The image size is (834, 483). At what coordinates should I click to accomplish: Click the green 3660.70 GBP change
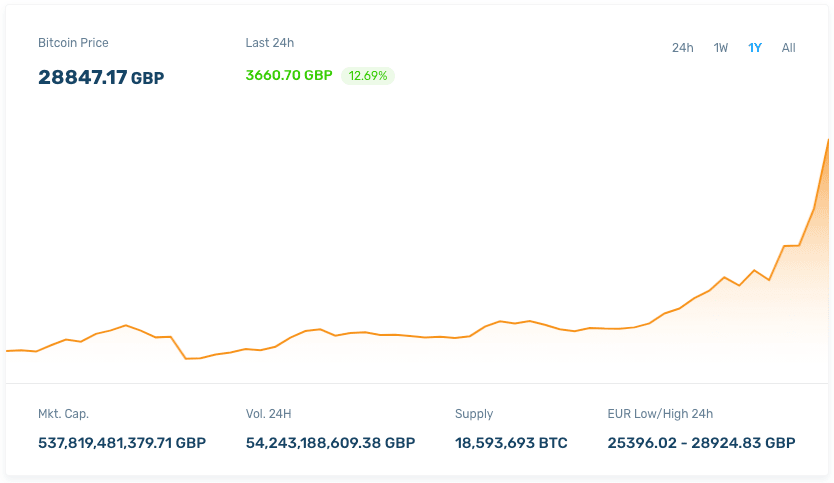coord(289,75)
